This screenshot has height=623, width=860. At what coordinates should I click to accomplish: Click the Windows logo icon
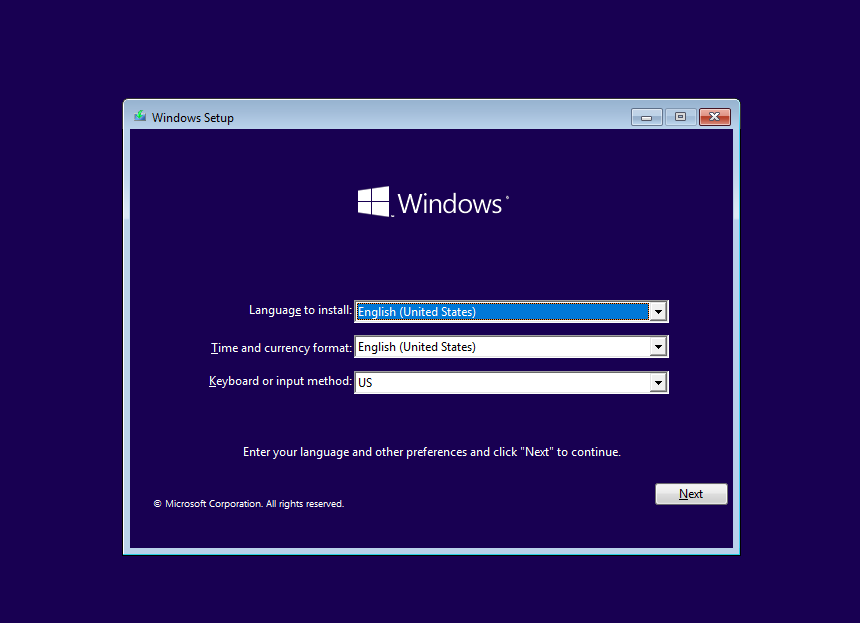click(x=374, y=202)
